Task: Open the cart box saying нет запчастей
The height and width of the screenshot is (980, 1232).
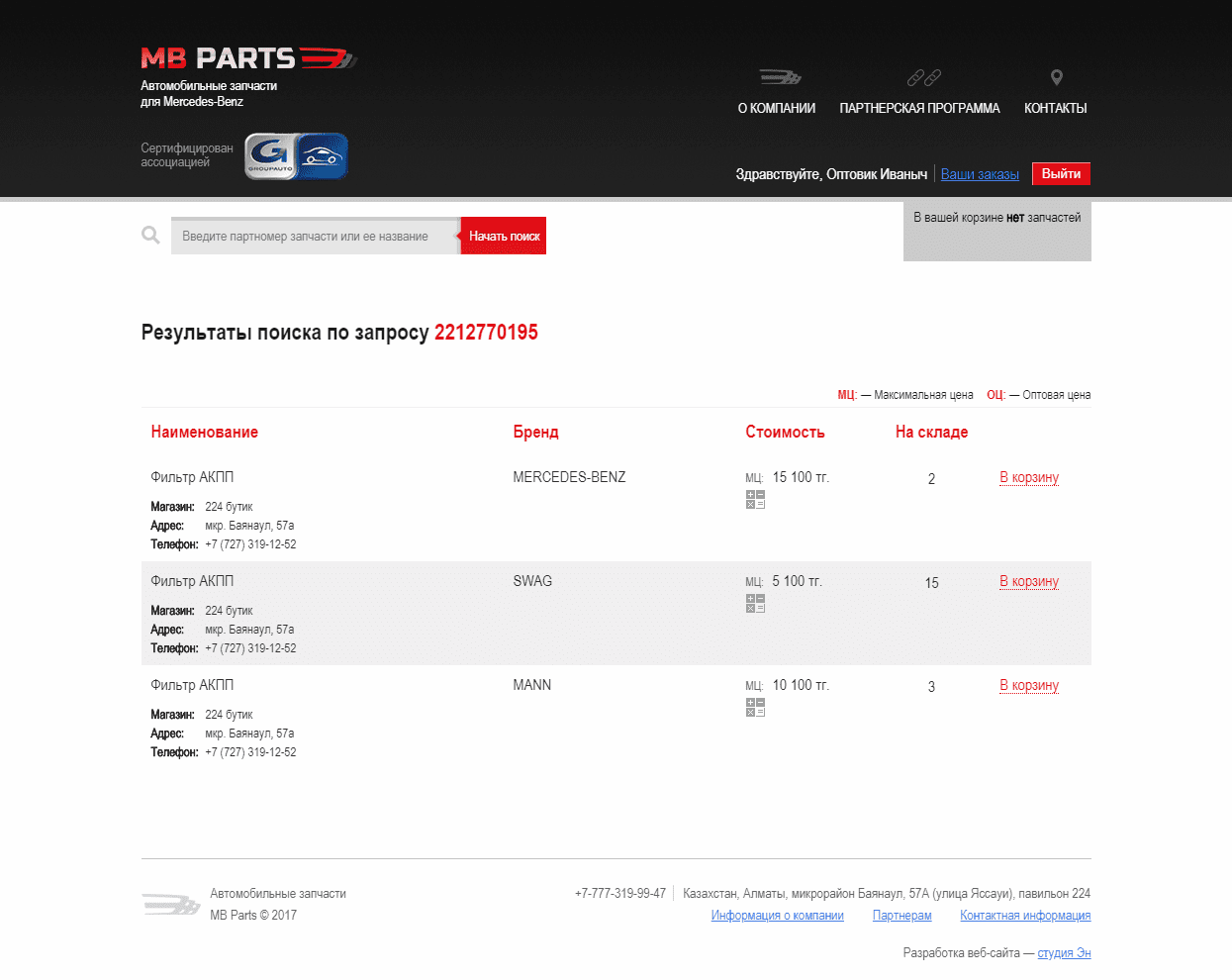Action: pos(997,232)
